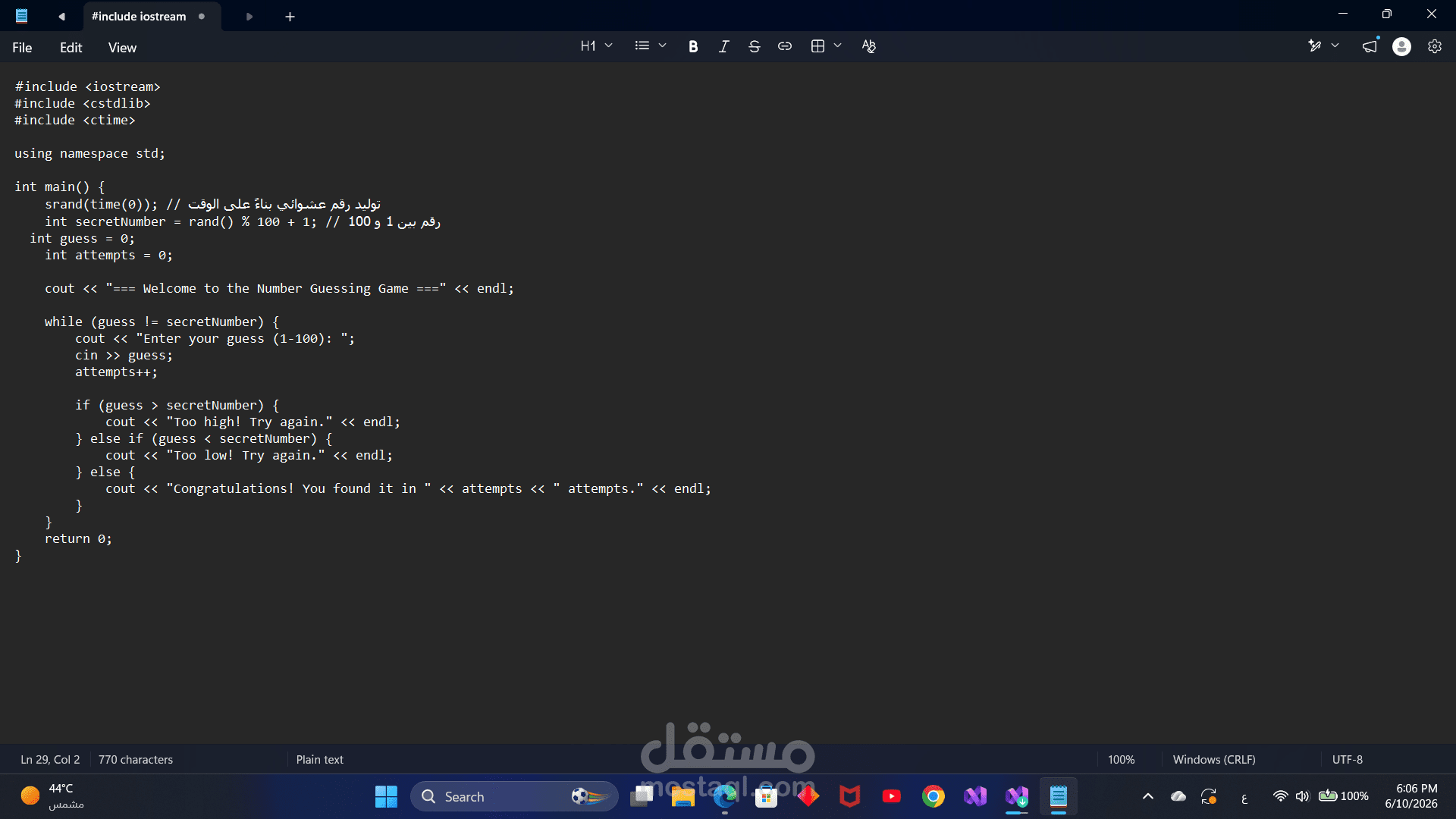The image size is (1456, 819).
Task: Open the volume tray icon
Action: tap(1302, 796)
